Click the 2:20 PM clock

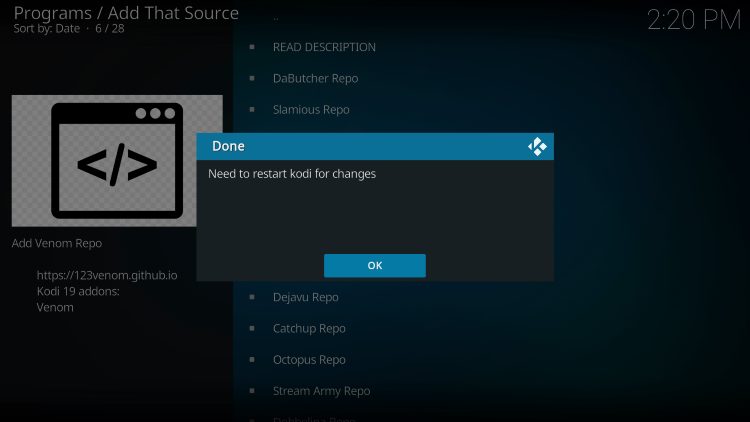click(x=694, y=20)
